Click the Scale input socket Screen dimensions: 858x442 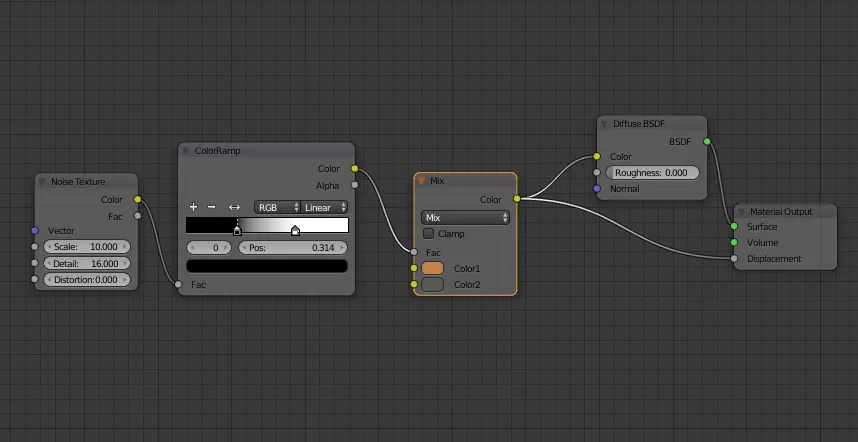point(35,247)
